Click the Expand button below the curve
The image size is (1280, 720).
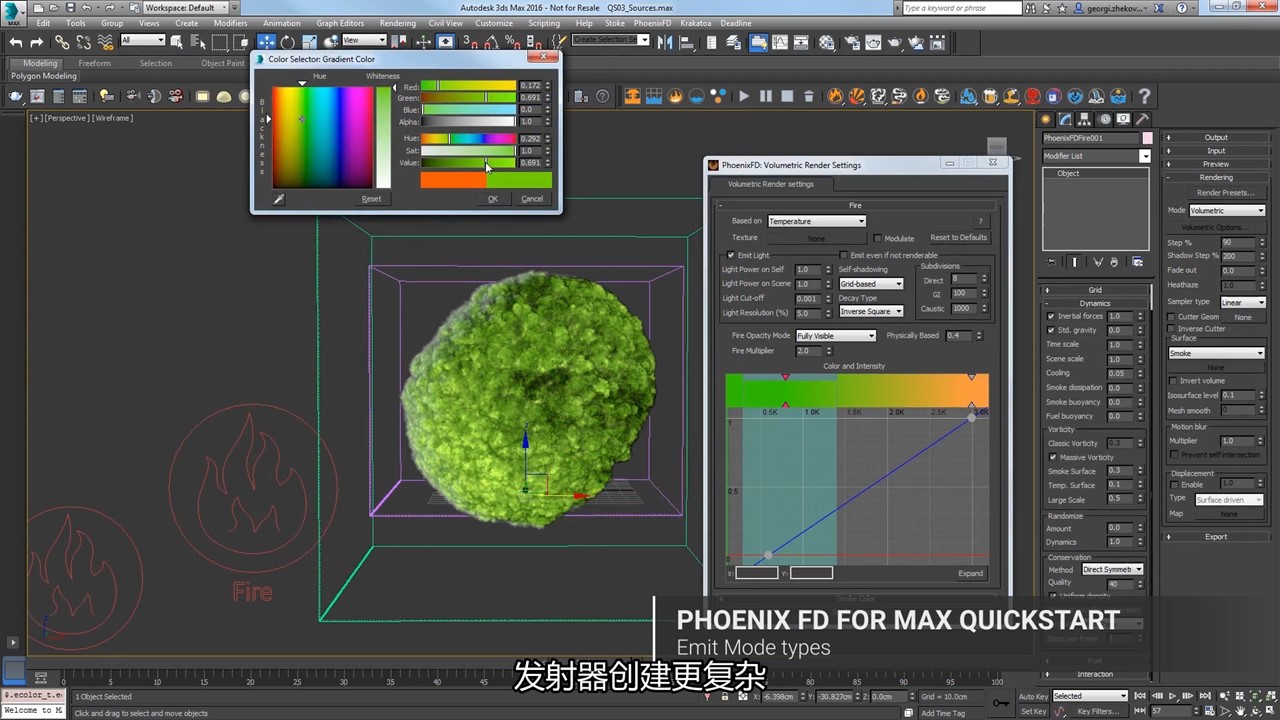[970, 574]
